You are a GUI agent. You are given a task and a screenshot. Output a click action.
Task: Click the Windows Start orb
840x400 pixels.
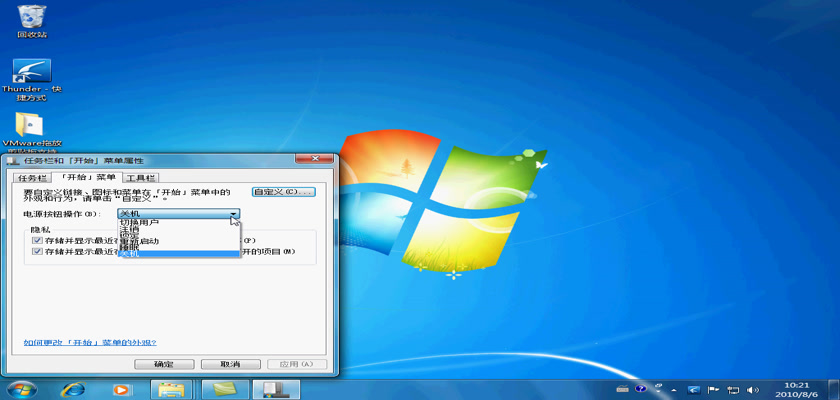click(x=20, y=388)
